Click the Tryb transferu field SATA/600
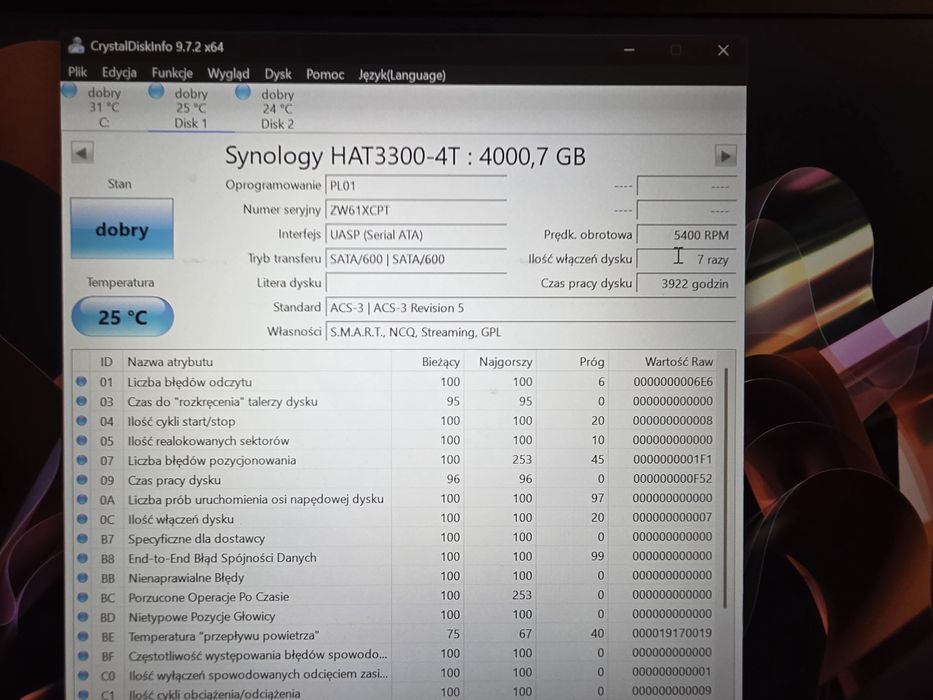The image size is (933, 700). tap(416, 259)
